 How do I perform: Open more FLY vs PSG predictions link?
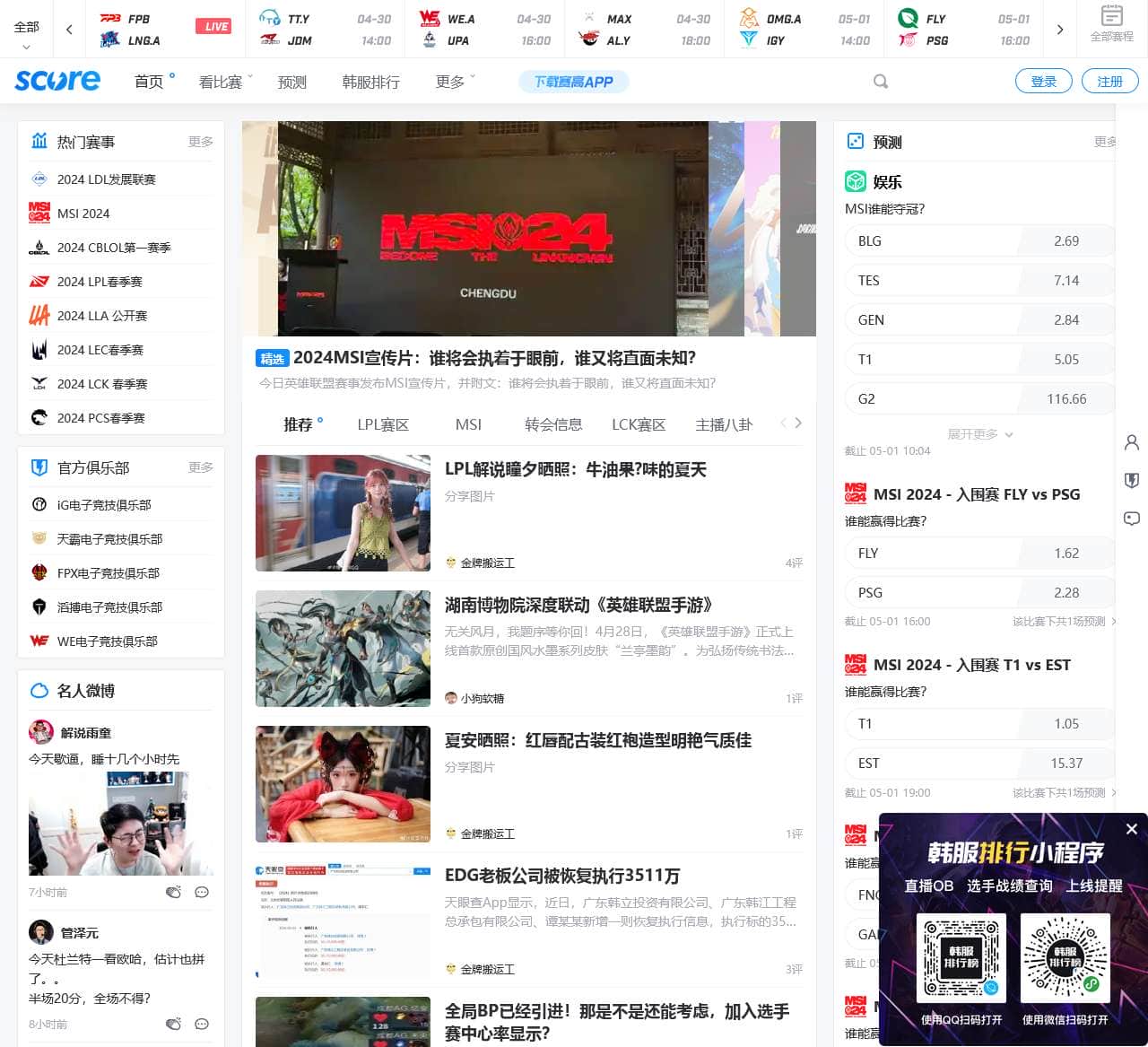pos(1064,621)
